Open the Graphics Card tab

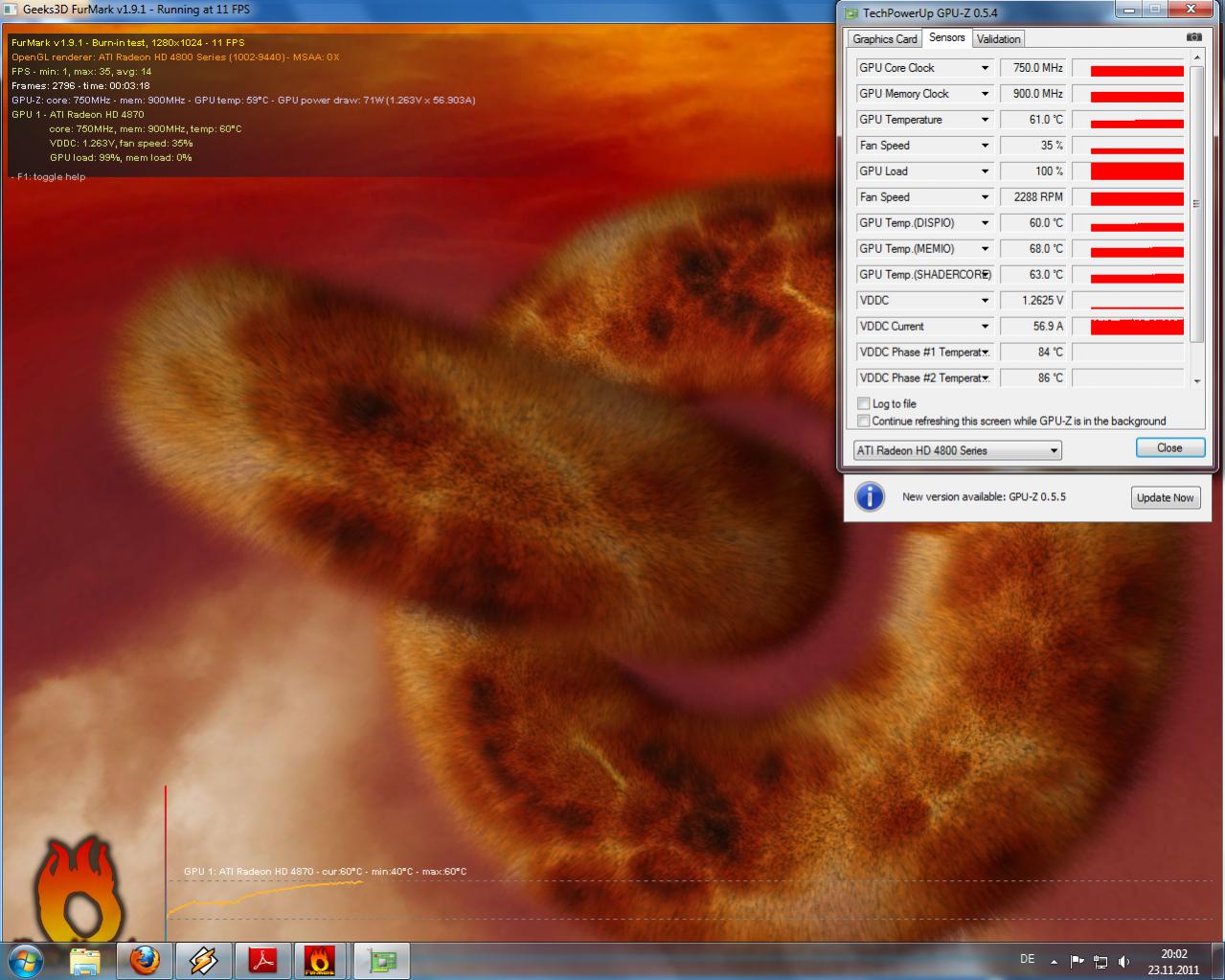coord(885,39)
